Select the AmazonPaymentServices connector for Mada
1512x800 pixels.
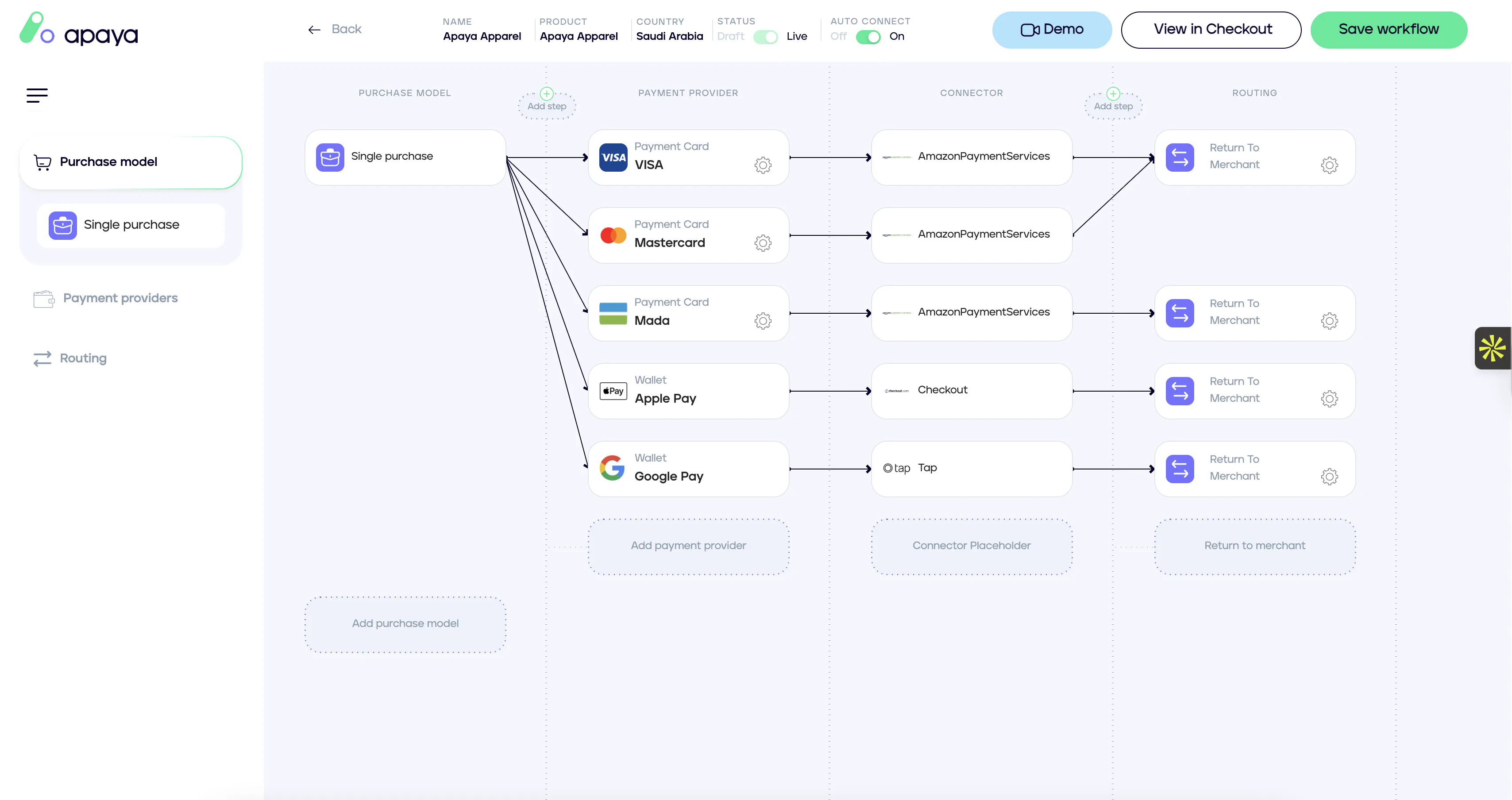tap(972, 313)
